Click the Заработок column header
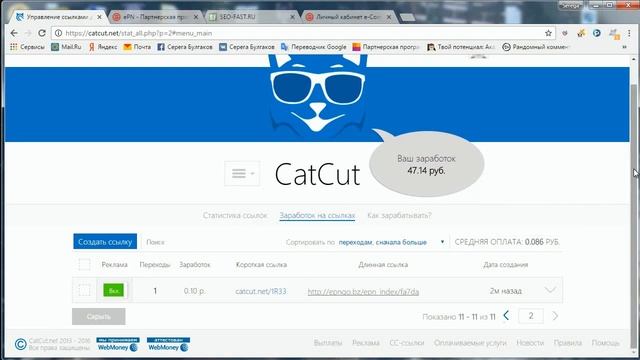The image size is (640, 360). pos(195,264)
